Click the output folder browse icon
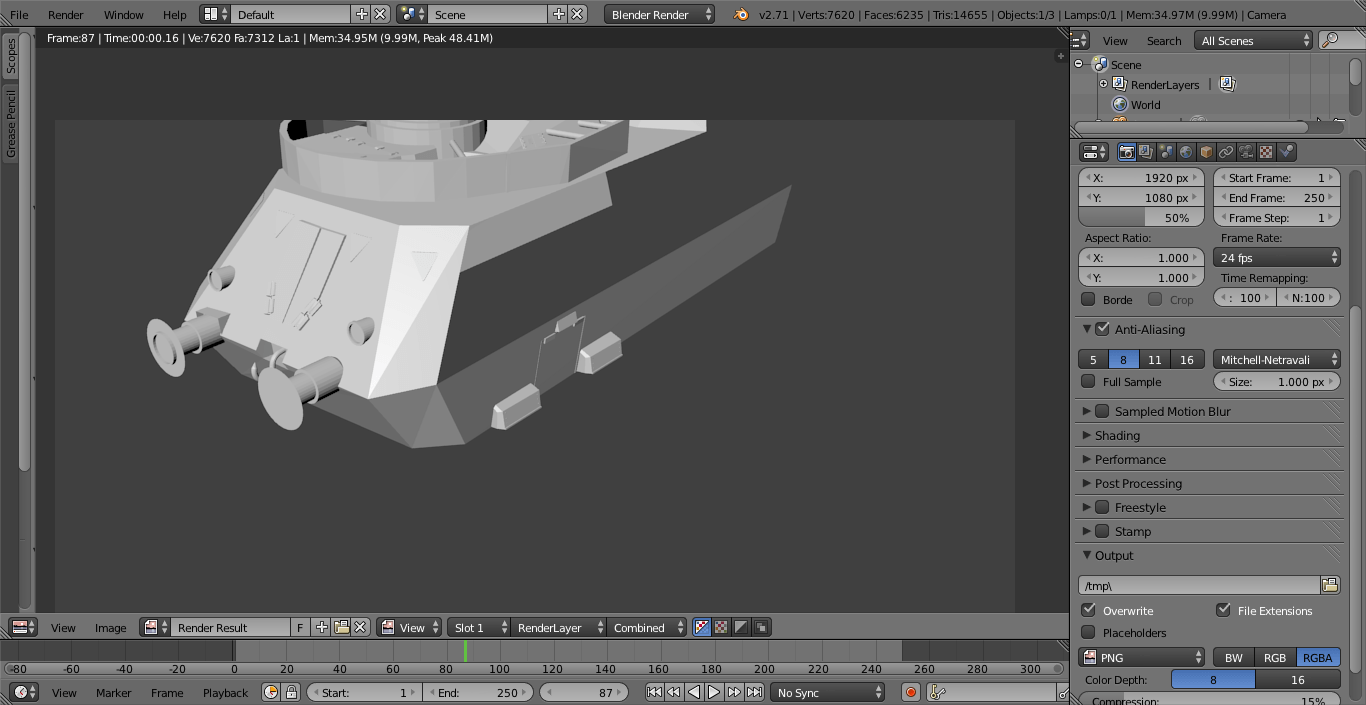1366x705 pixels. pyautogui.click(x=1330, y=585)
